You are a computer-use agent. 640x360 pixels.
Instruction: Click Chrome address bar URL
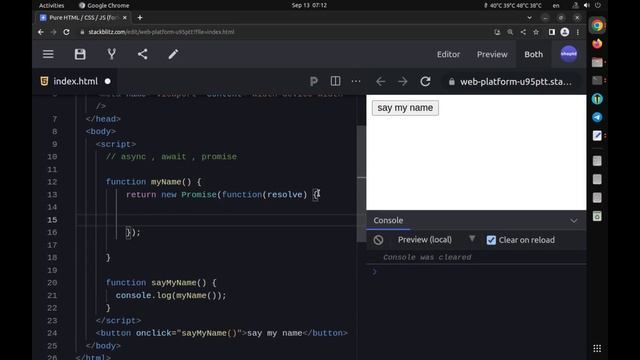161,32
